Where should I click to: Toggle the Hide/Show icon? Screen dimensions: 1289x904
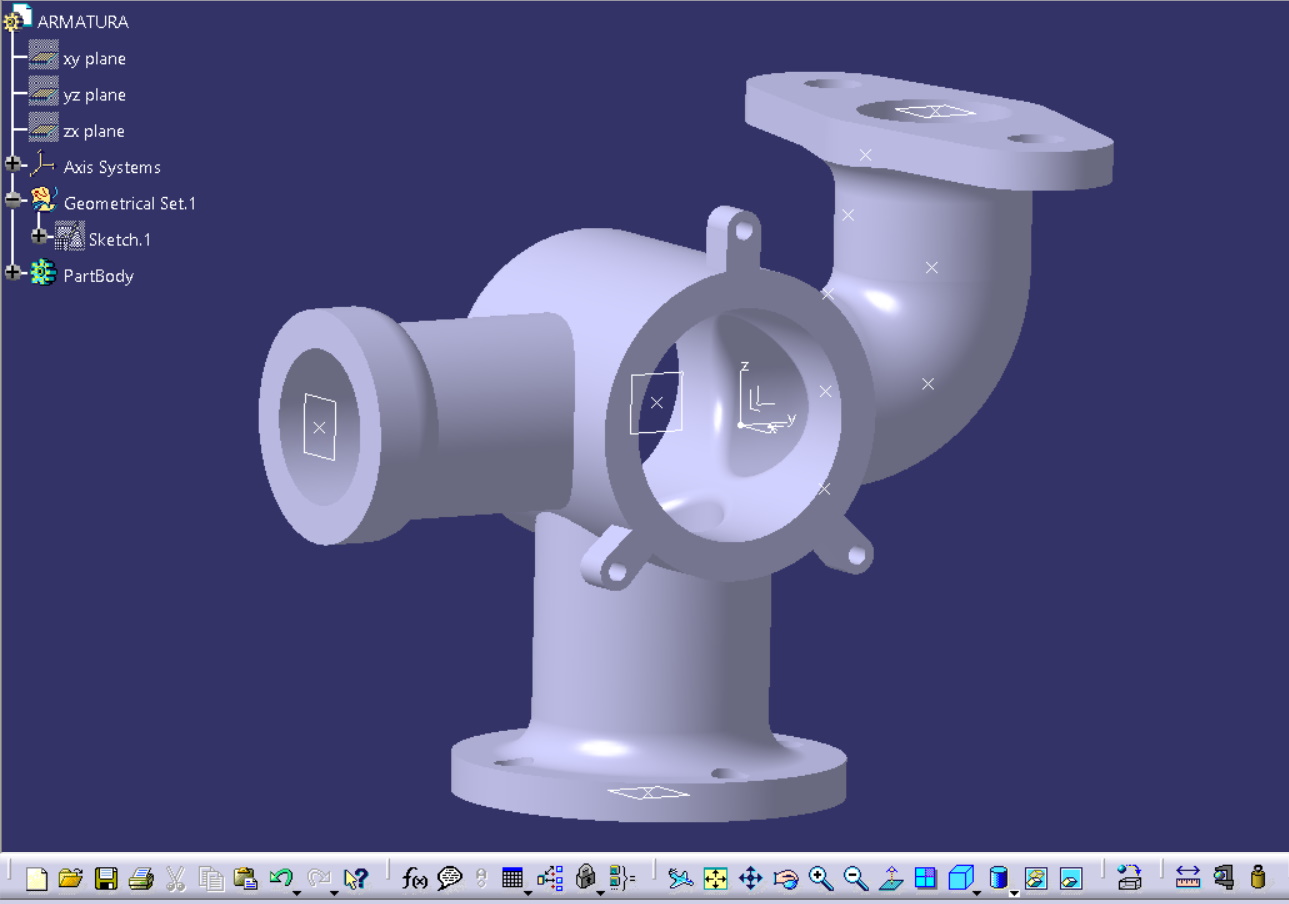click(x=1035, y=878)
